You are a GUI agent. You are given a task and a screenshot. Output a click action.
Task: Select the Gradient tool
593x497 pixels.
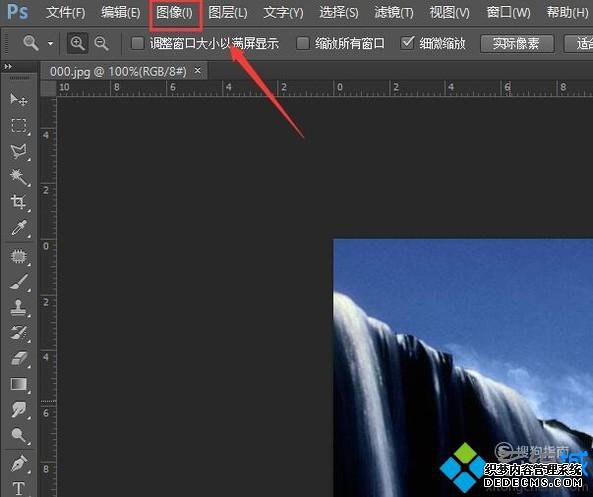click(19, 384)
